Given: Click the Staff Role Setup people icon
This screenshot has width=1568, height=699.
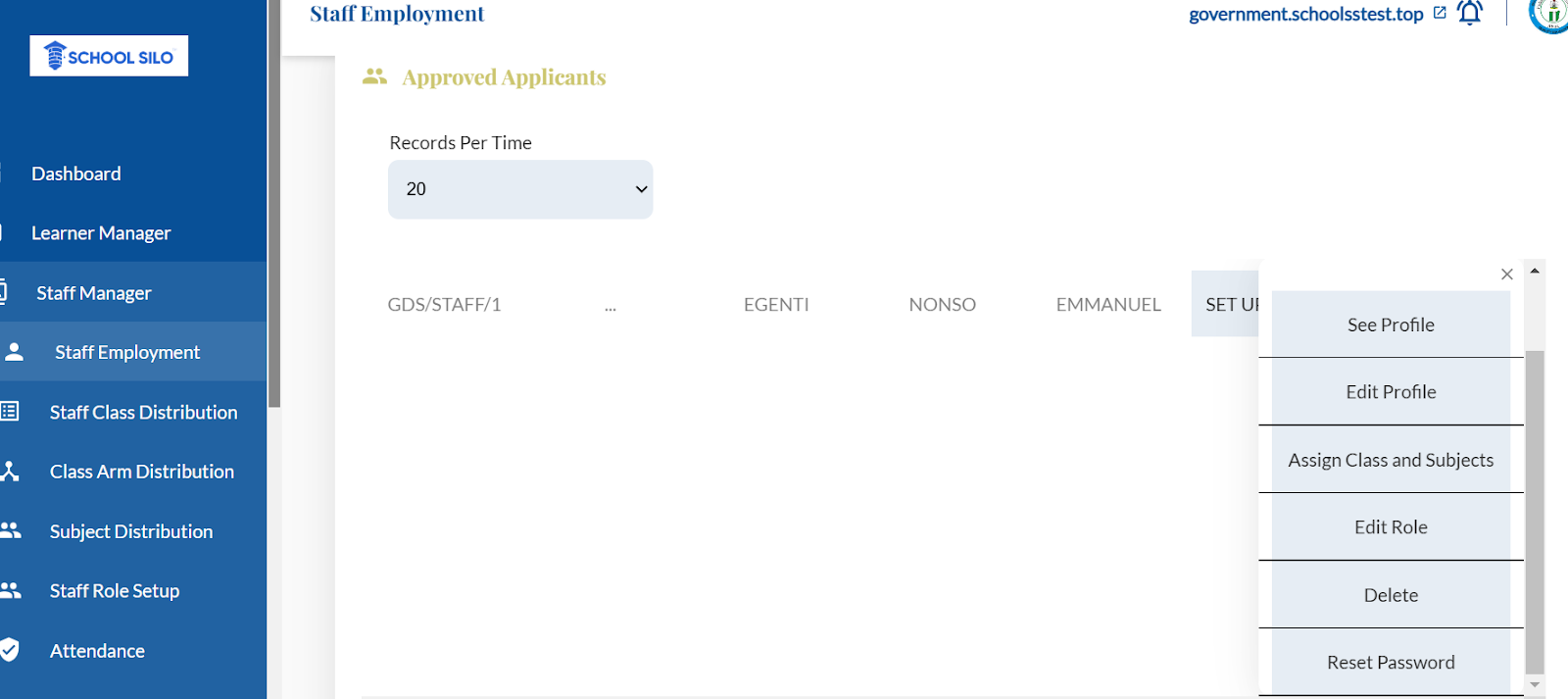Looking at the screenshot, I should coord(10,590).
